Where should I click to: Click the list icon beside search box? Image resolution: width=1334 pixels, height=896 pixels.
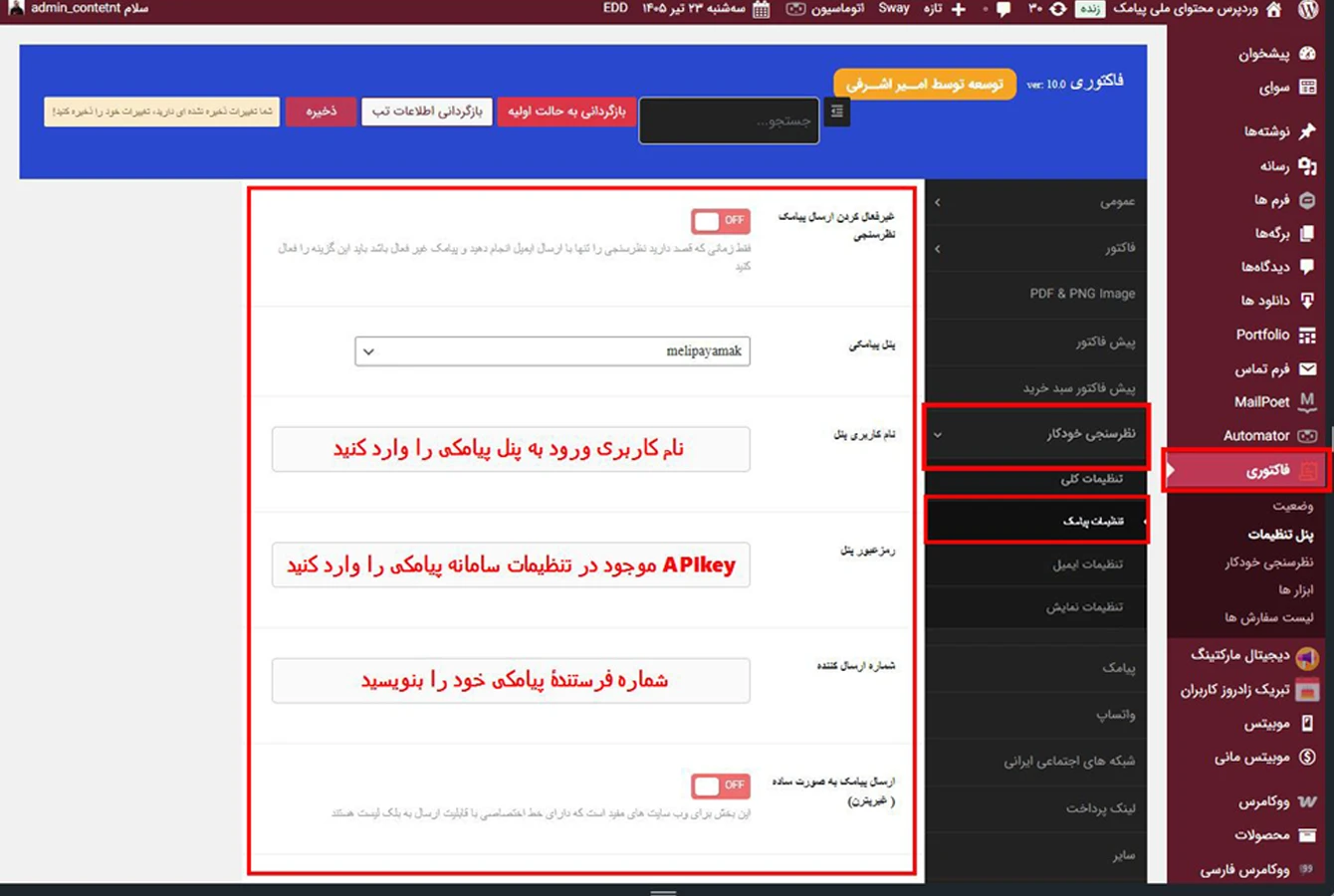pos(837,112)
